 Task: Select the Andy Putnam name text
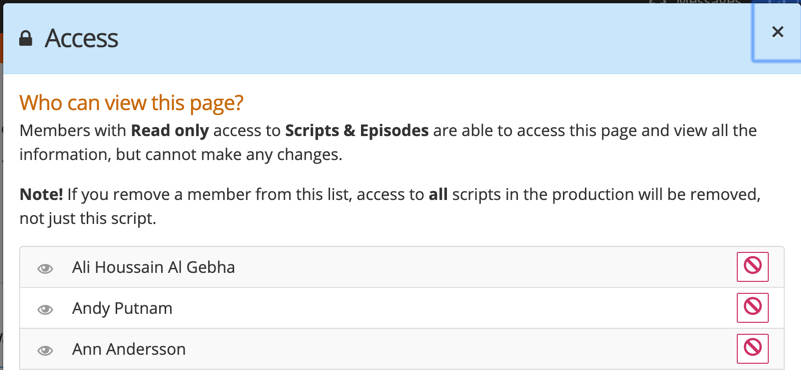(122, 308)
